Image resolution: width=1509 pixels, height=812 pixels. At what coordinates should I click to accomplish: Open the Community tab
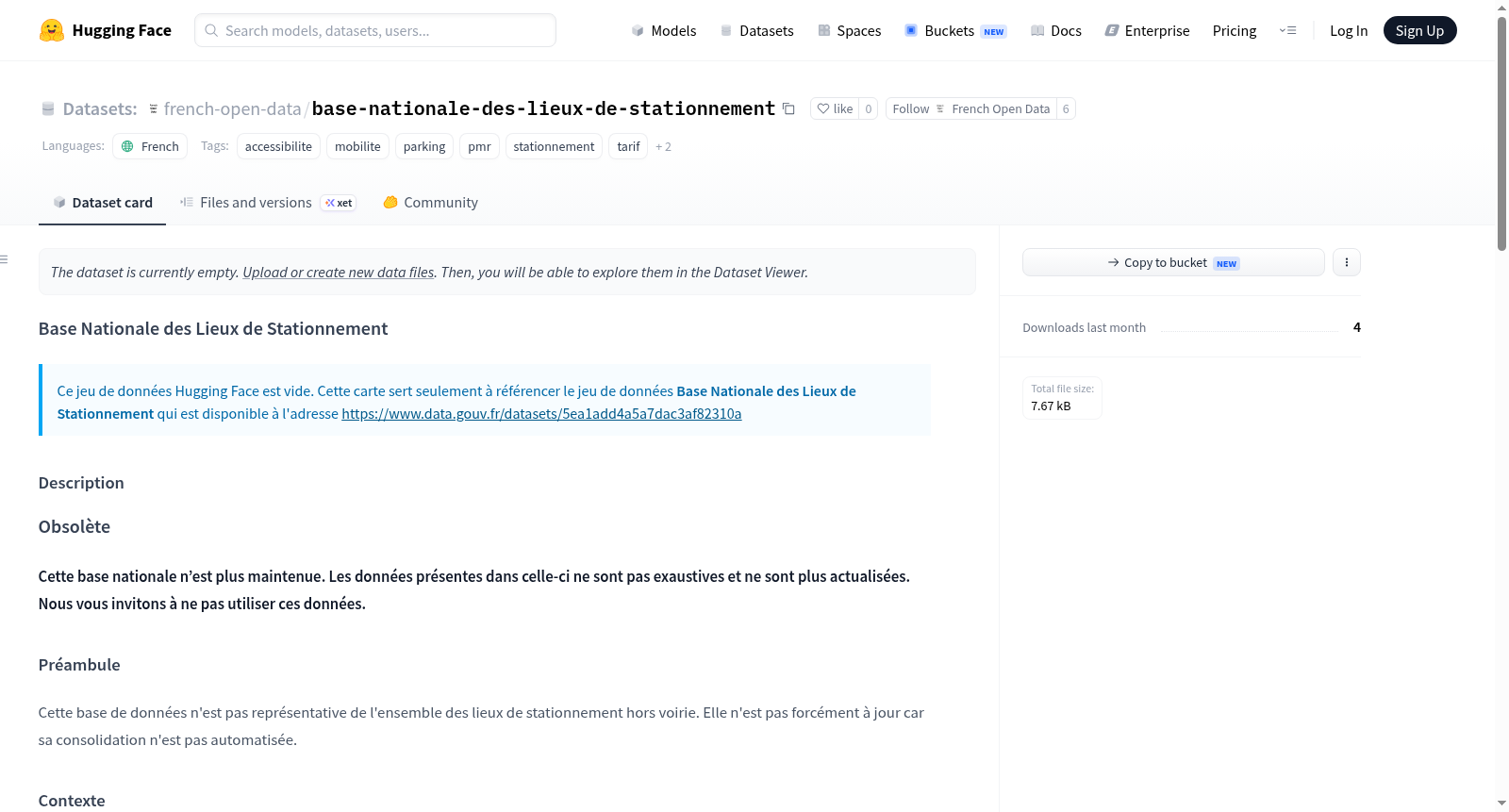click(x=430, y=203)
